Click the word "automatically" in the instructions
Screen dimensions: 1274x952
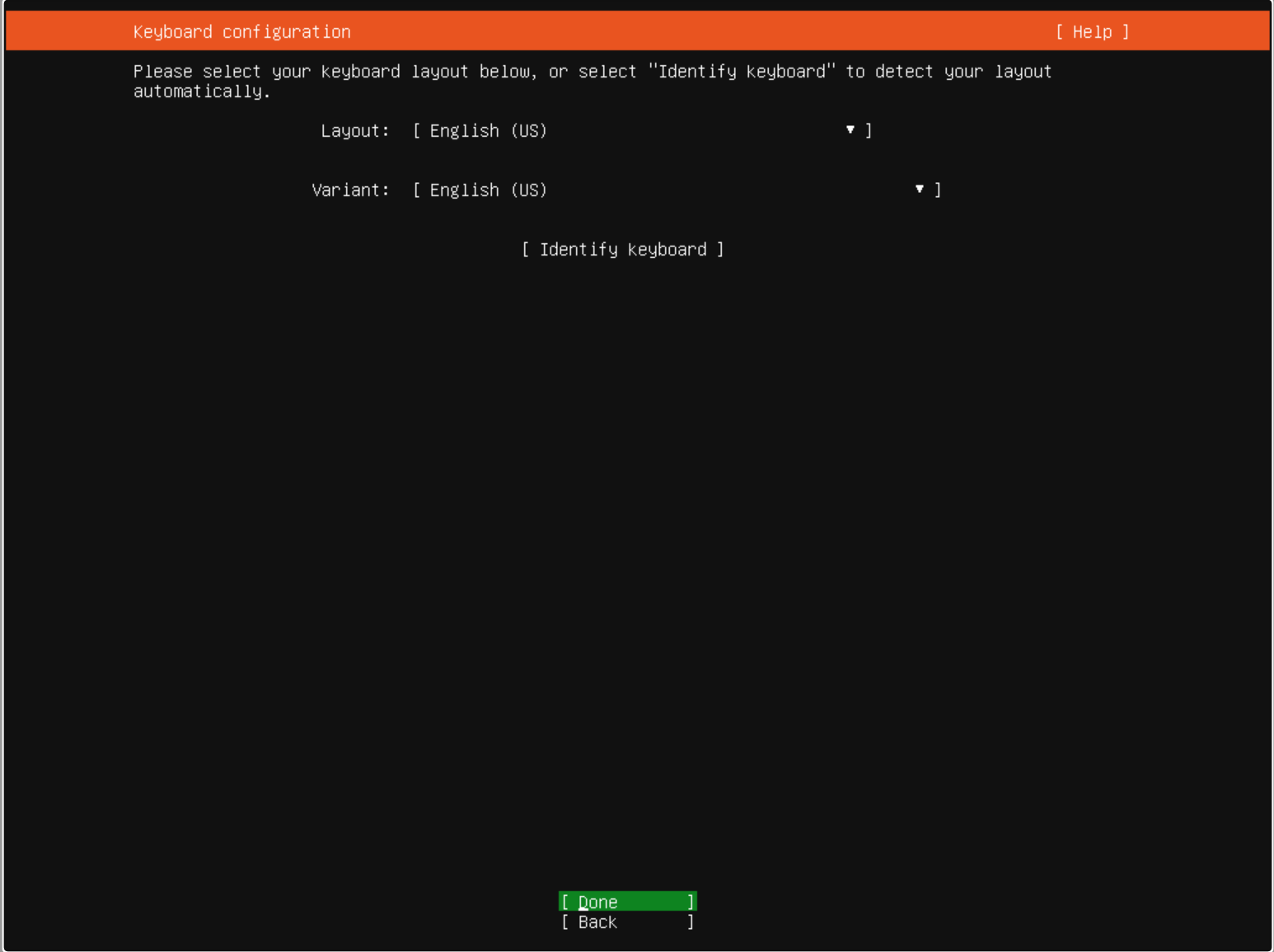tap(199, 91)
